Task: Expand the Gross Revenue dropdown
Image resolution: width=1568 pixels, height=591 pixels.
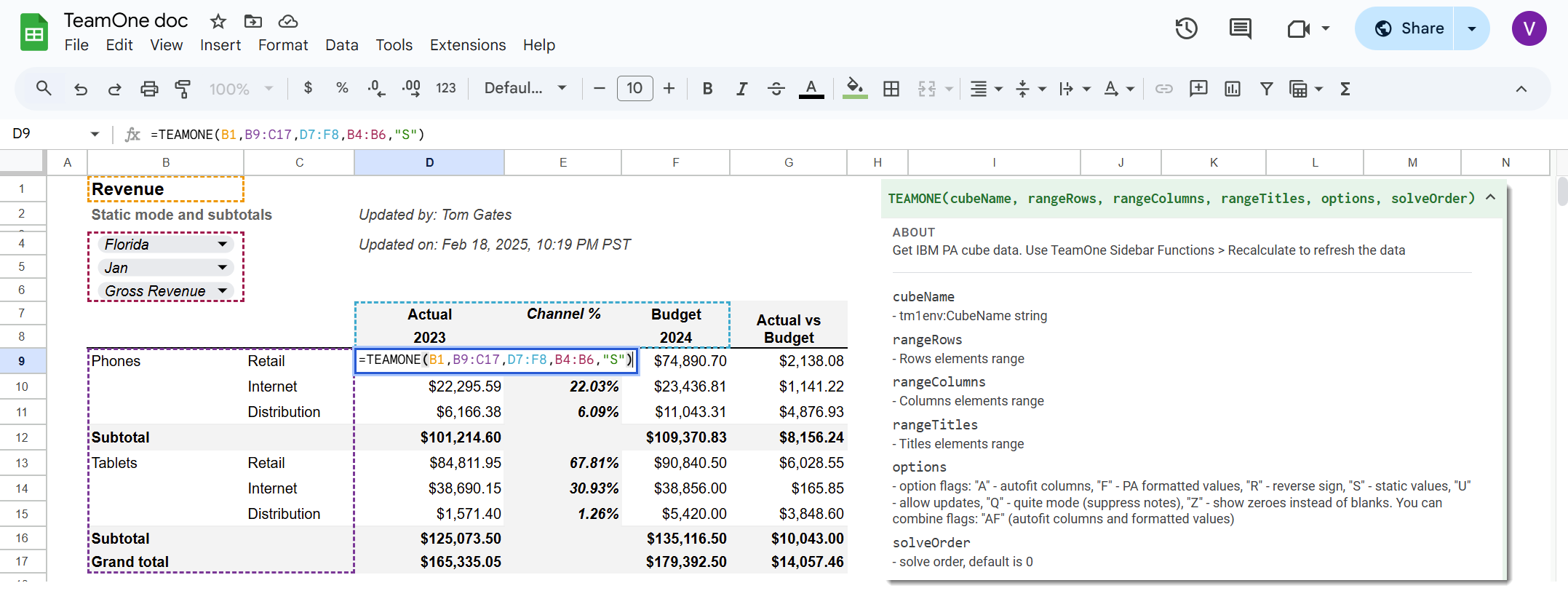Action: point(223,291)
